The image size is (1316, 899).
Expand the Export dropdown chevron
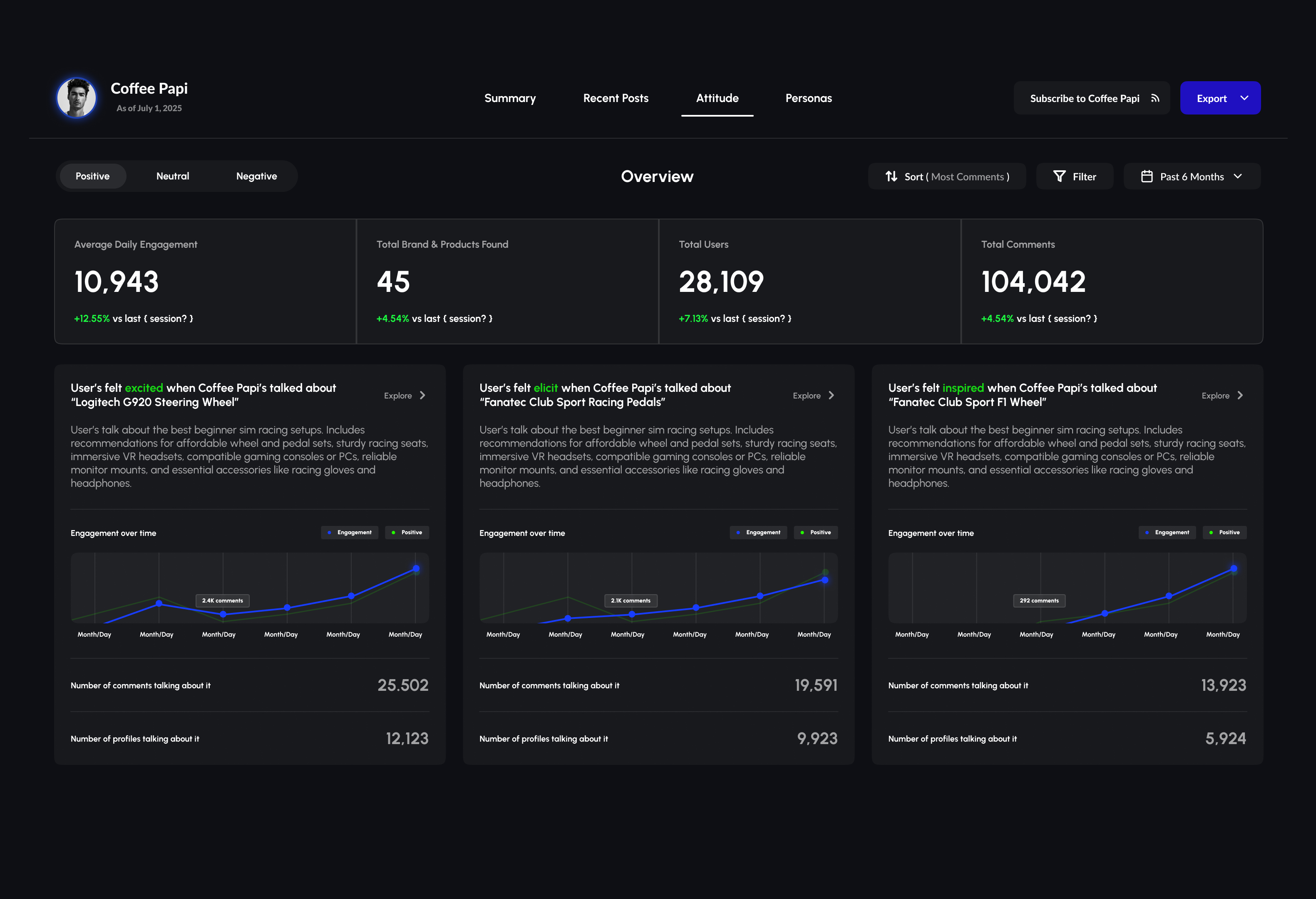coord(1244,98)
